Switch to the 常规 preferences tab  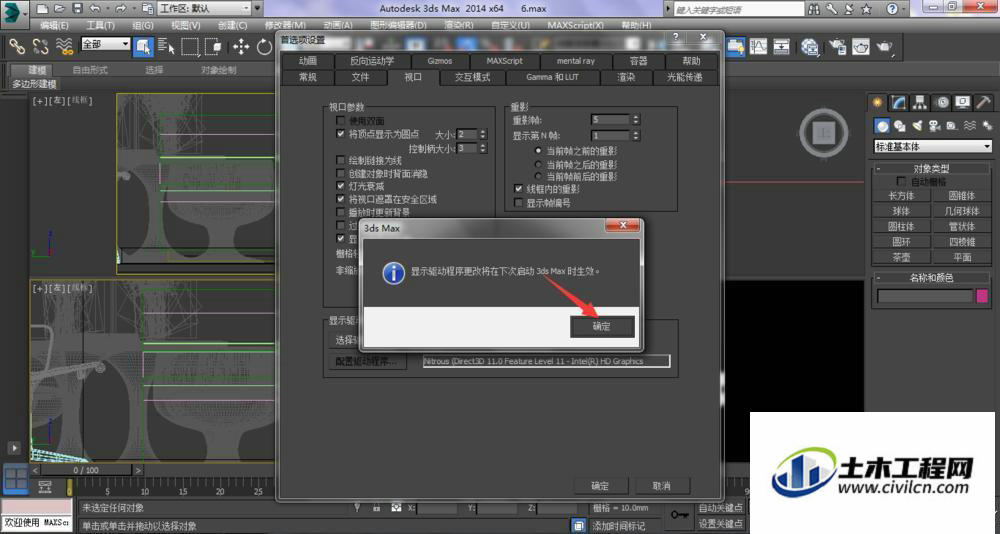tap(308, 77)
